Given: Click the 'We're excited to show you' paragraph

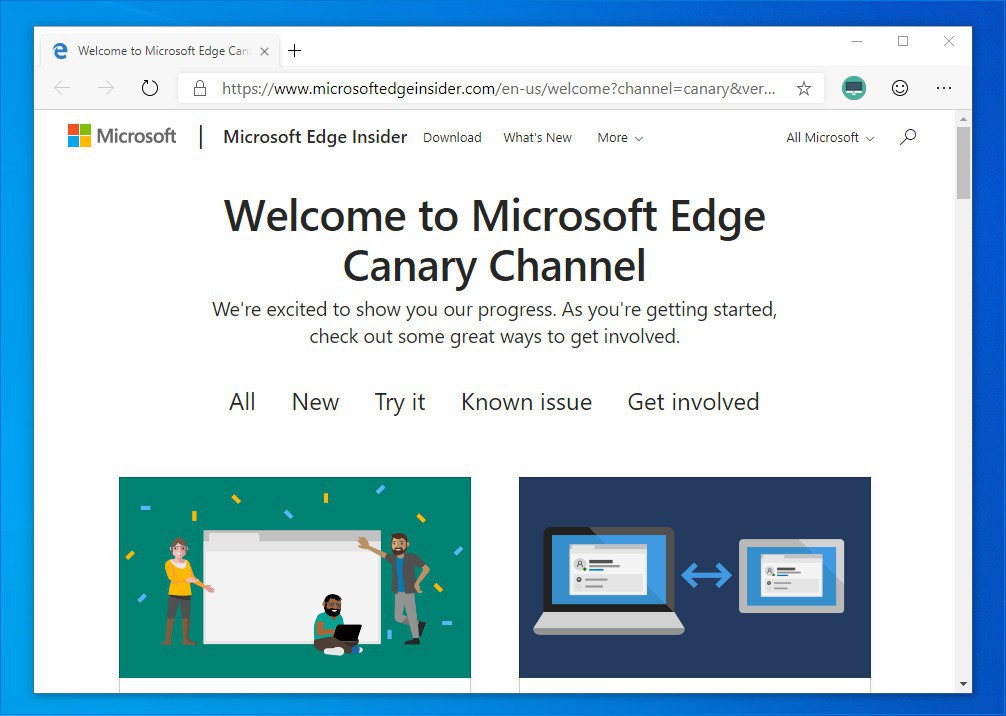Looking at the screenshot, I should click(494, 323).
